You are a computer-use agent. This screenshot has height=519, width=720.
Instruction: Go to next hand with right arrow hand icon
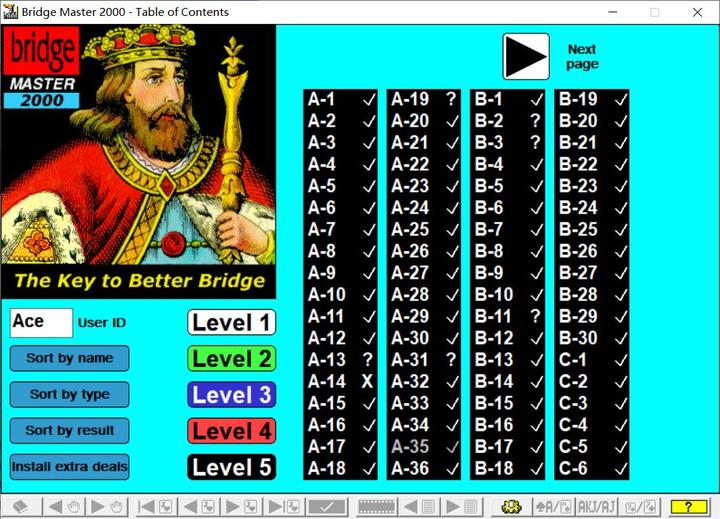click(106, 507)
